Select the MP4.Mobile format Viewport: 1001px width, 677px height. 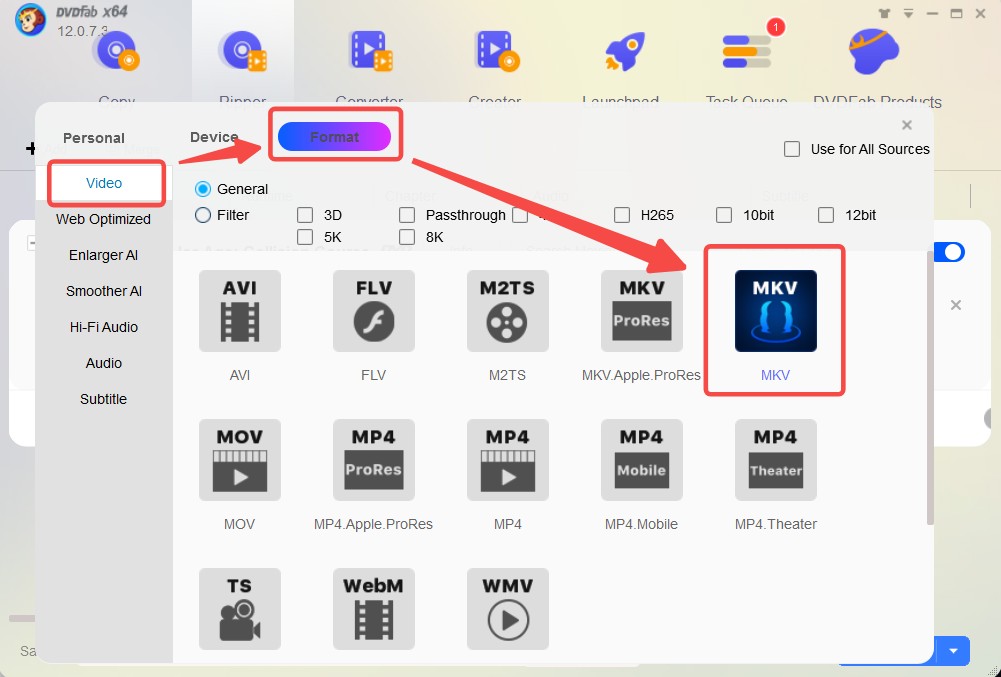pyautogui.click(x=641, y=460)
